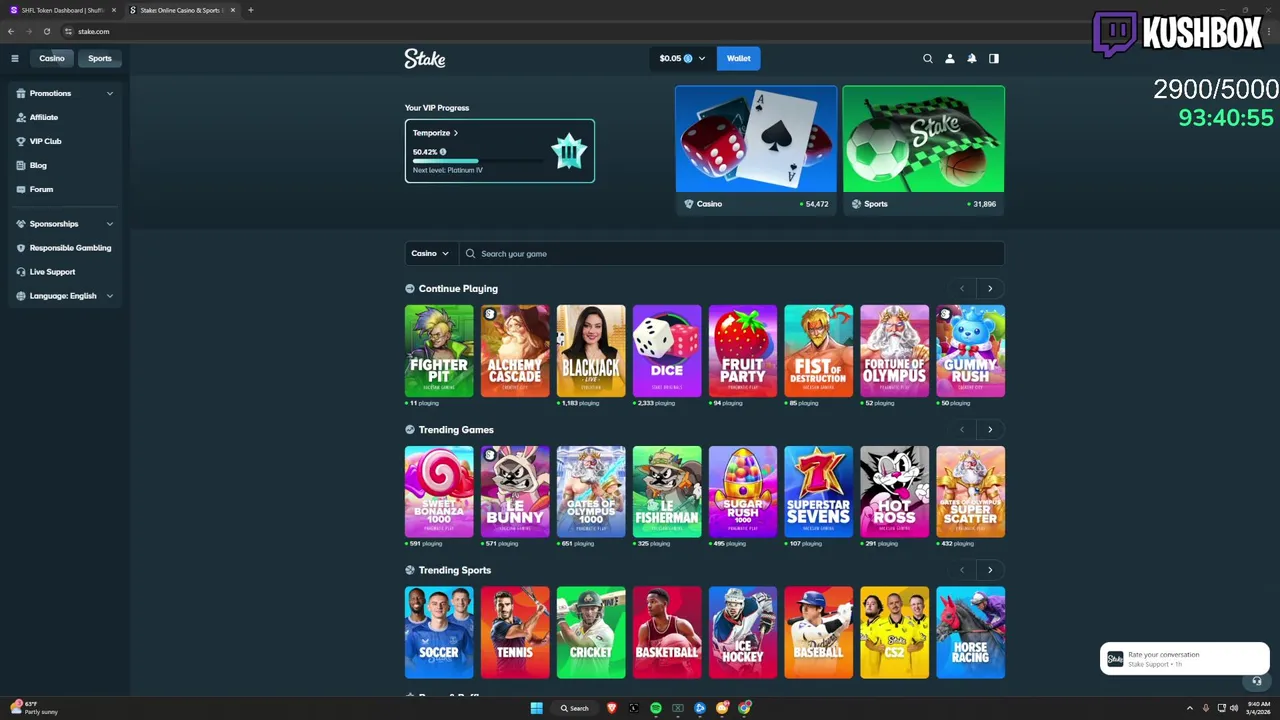Open Brave browser in the taskbar
Image resolution: width=1280 pixels, height=720 pixels.
(612, 708)
